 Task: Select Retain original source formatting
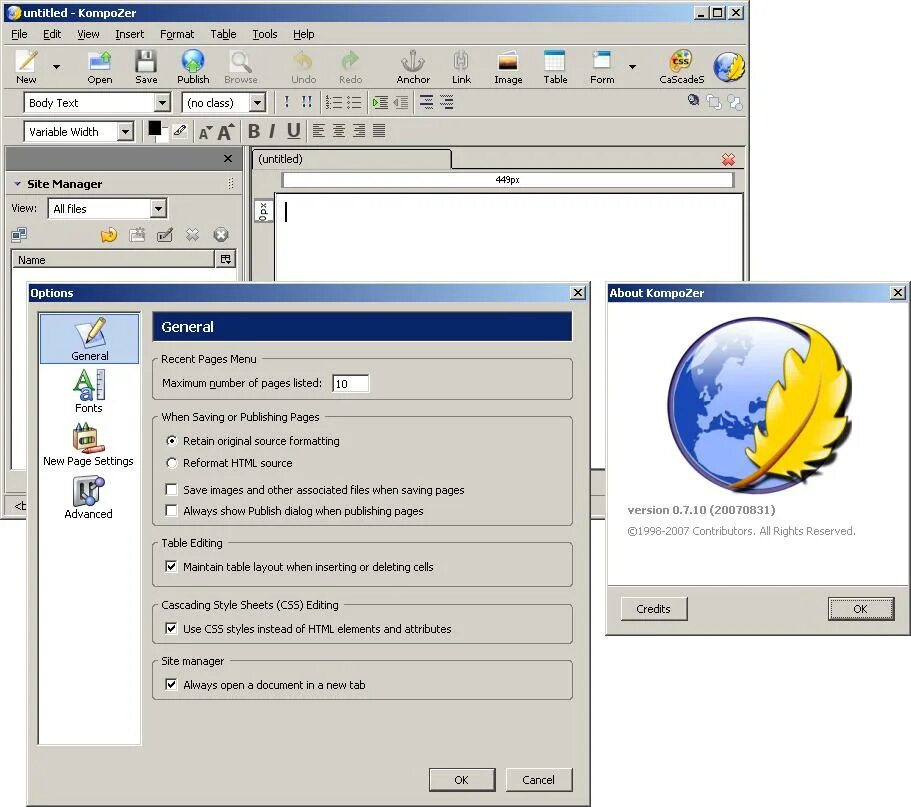[171, 441]
